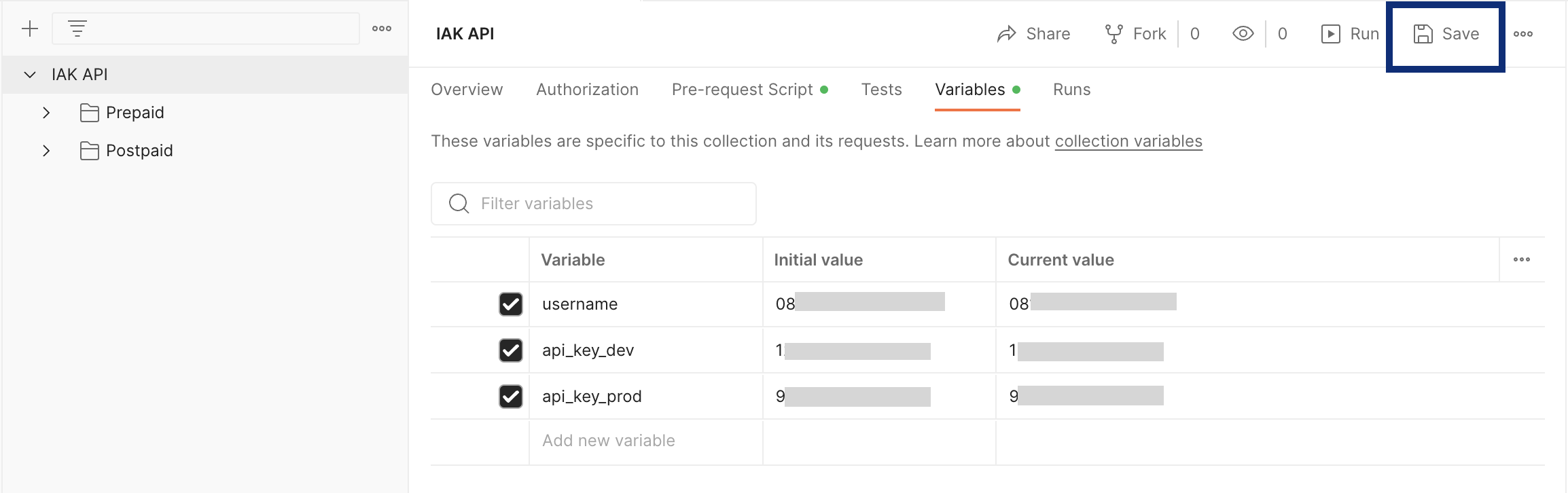Save the collection changes
The width and height of the screenshot is (1568, 493).
point(1446,34)
